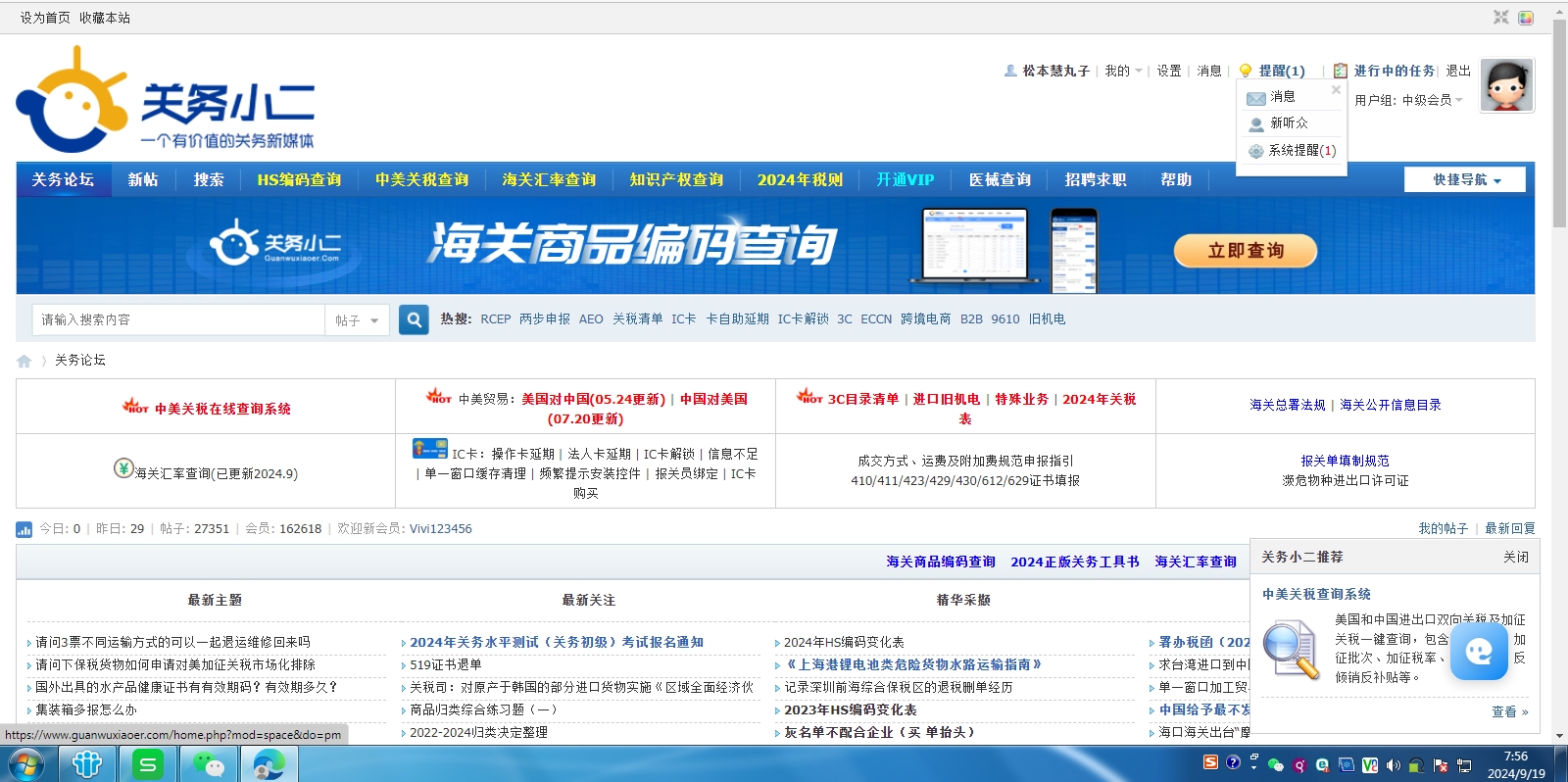Open 系统提醒(1) in popup
The image size is (1568, 782).
1292,151
